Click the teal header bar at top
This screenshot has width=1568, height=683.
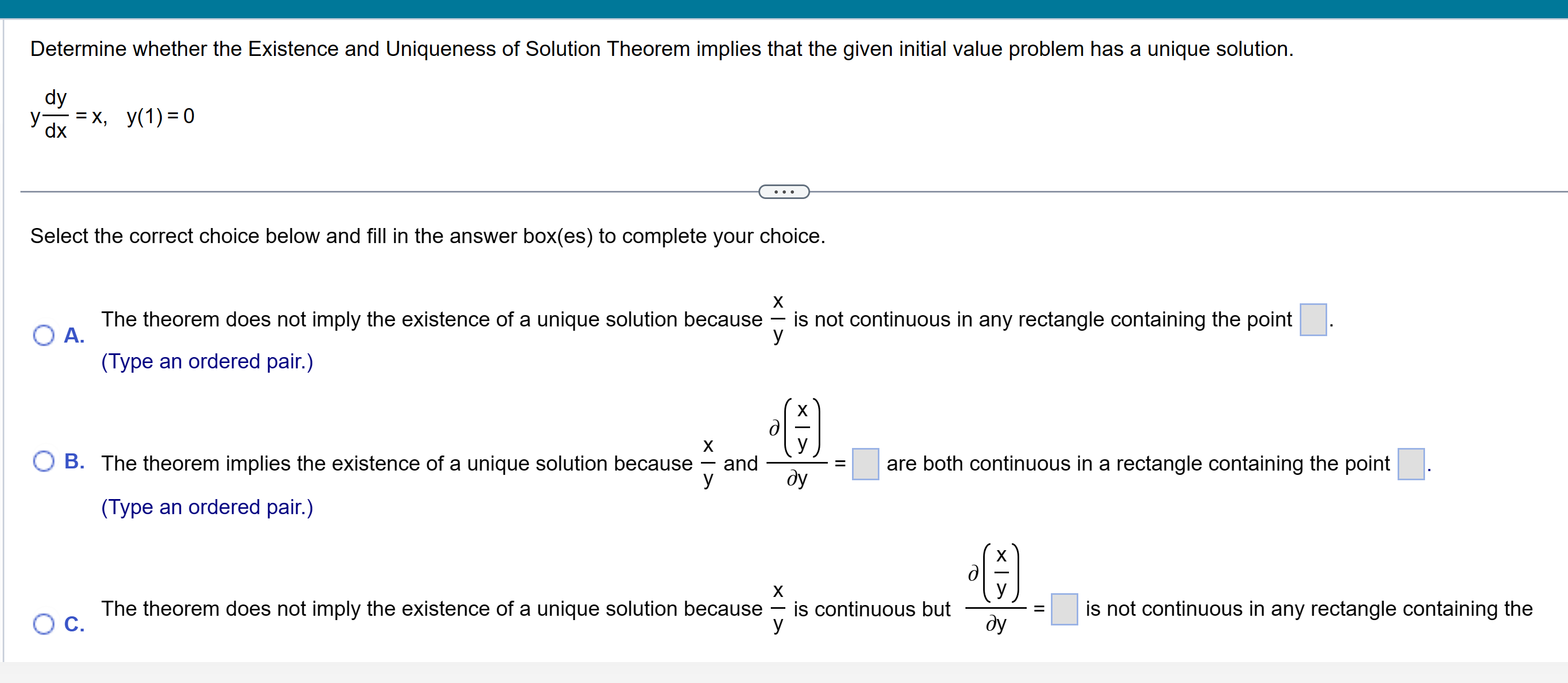pyautogui.click(x=784, y=9)
